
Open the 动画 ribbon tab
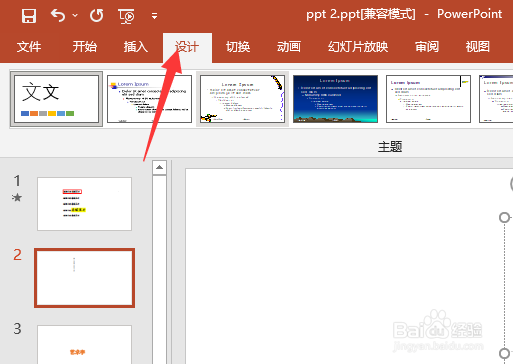[289, 47]
